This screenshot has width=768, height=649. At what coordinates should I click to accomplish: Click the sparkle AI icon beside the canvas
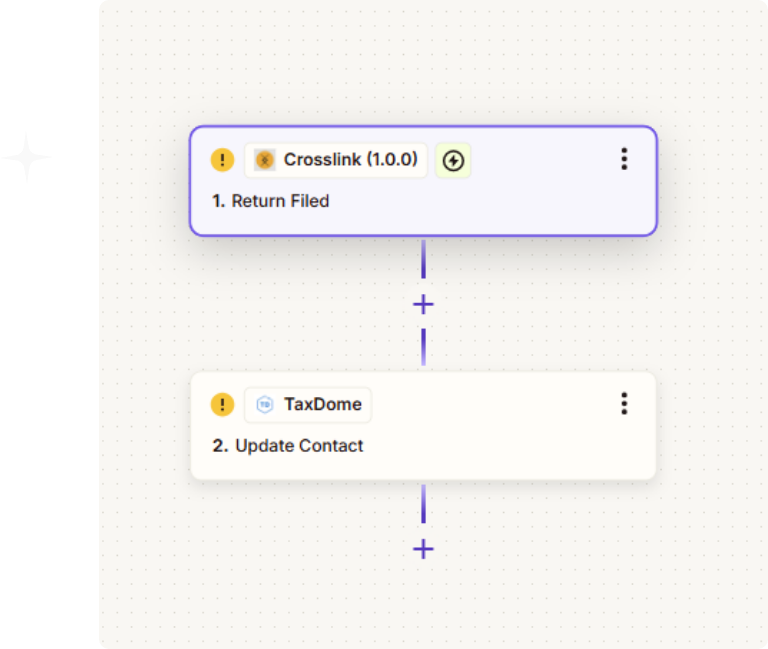click(x=26, y=157)
